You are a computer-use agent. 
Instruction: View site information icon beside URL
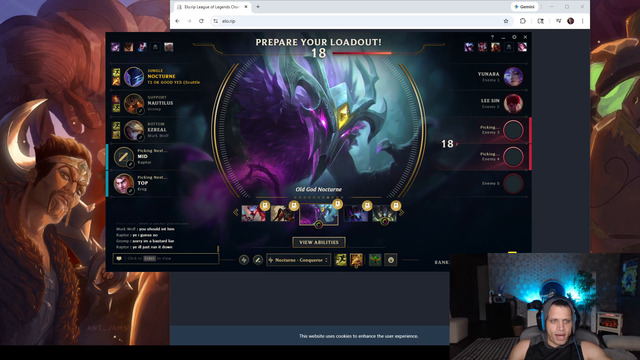[216, 21]
